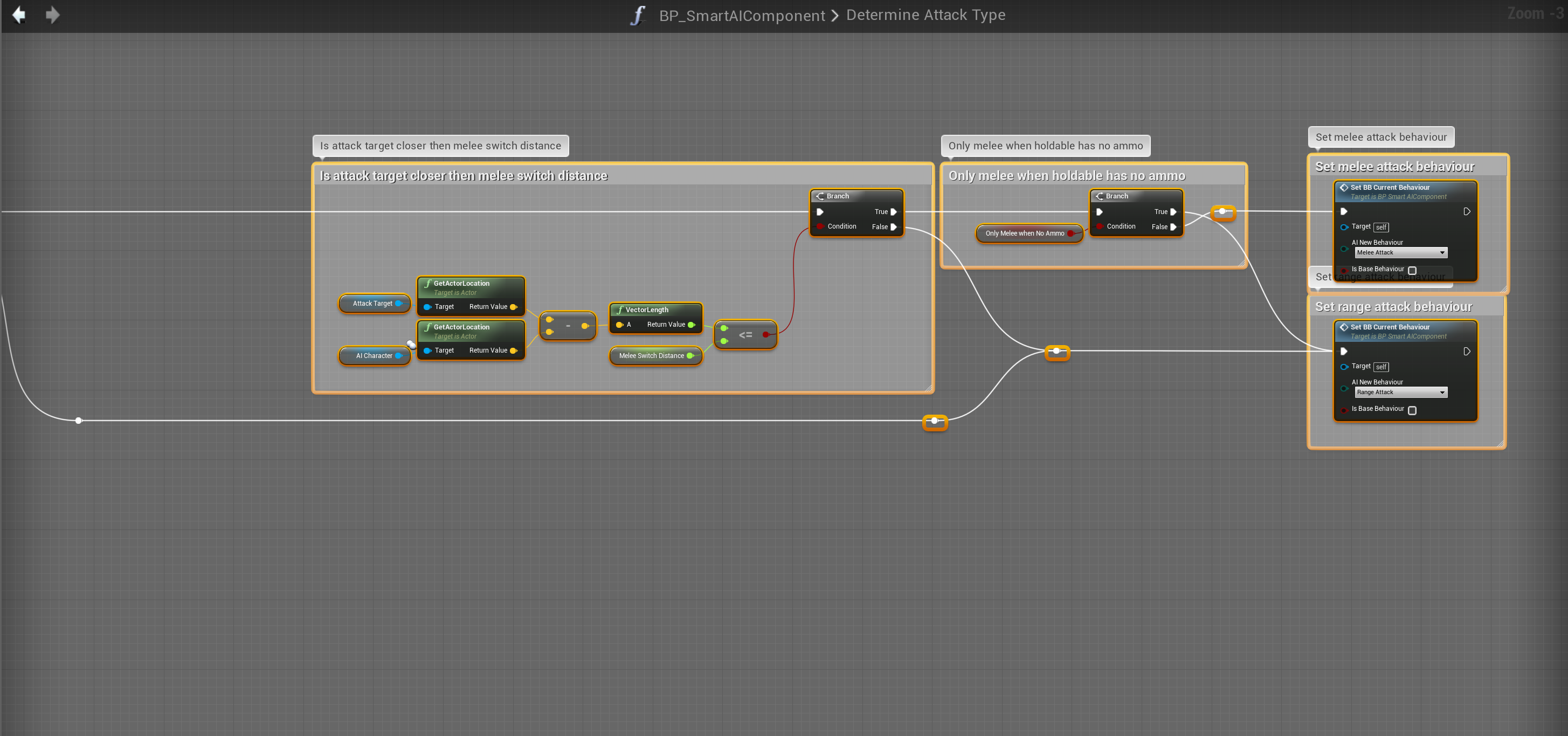Select the Melee Switch Distance variable node

(x=651, y=356)
